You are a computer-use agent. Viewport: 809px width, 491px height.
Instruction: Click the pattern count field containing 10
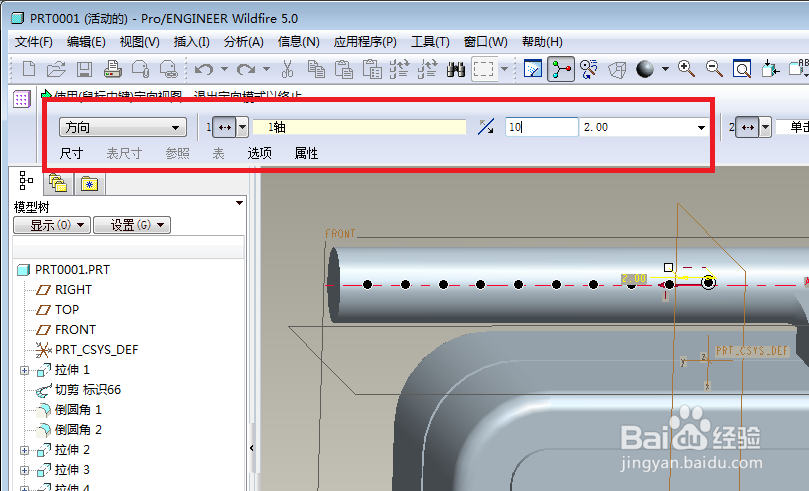pyautogui.click(x=542, y=127)
